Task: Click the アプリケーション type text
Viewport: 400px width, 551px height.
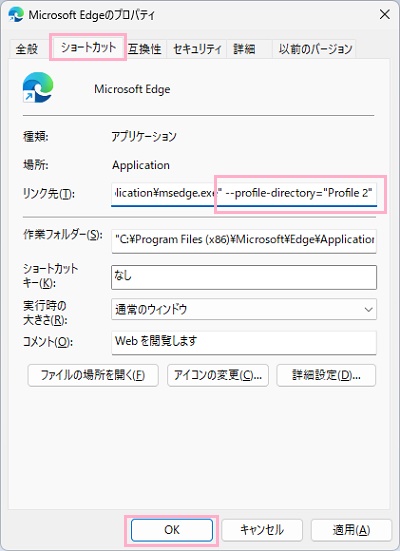Action: pyautogui.click(x=144, y=136)
